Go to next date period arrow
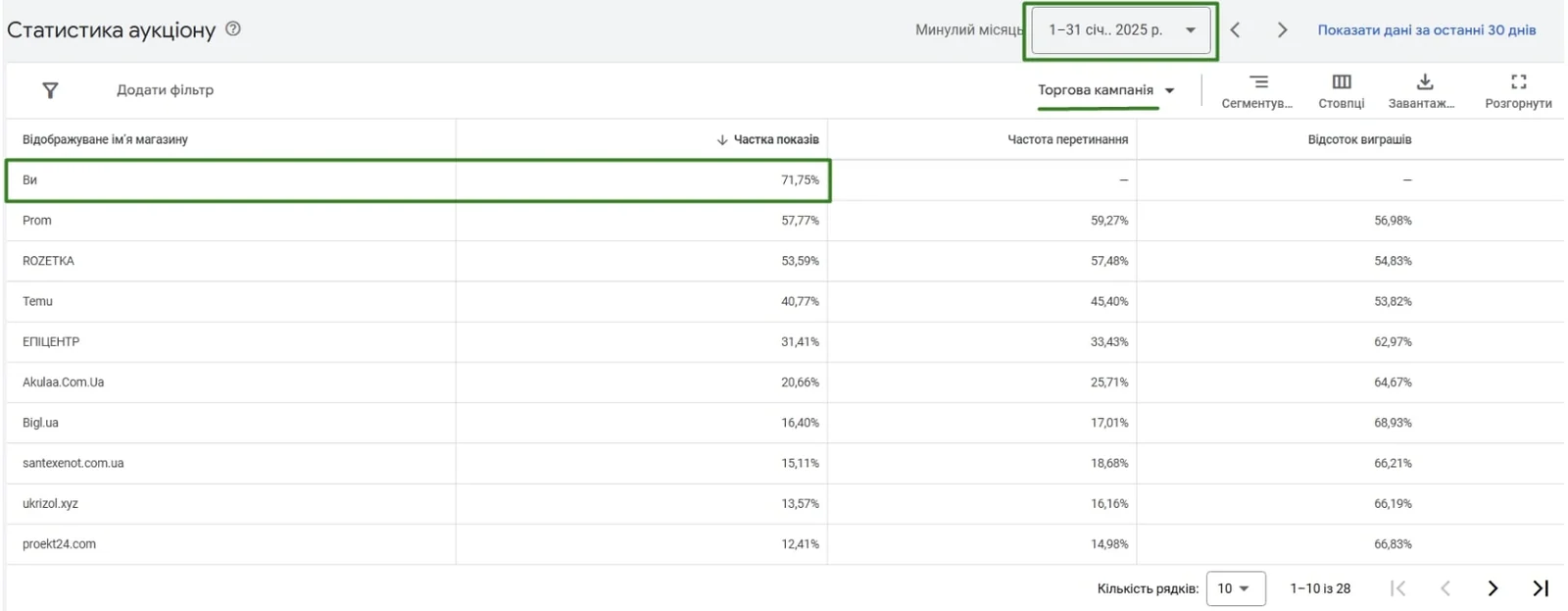This screenshot has width=1568, height=611. point(1282,30)
